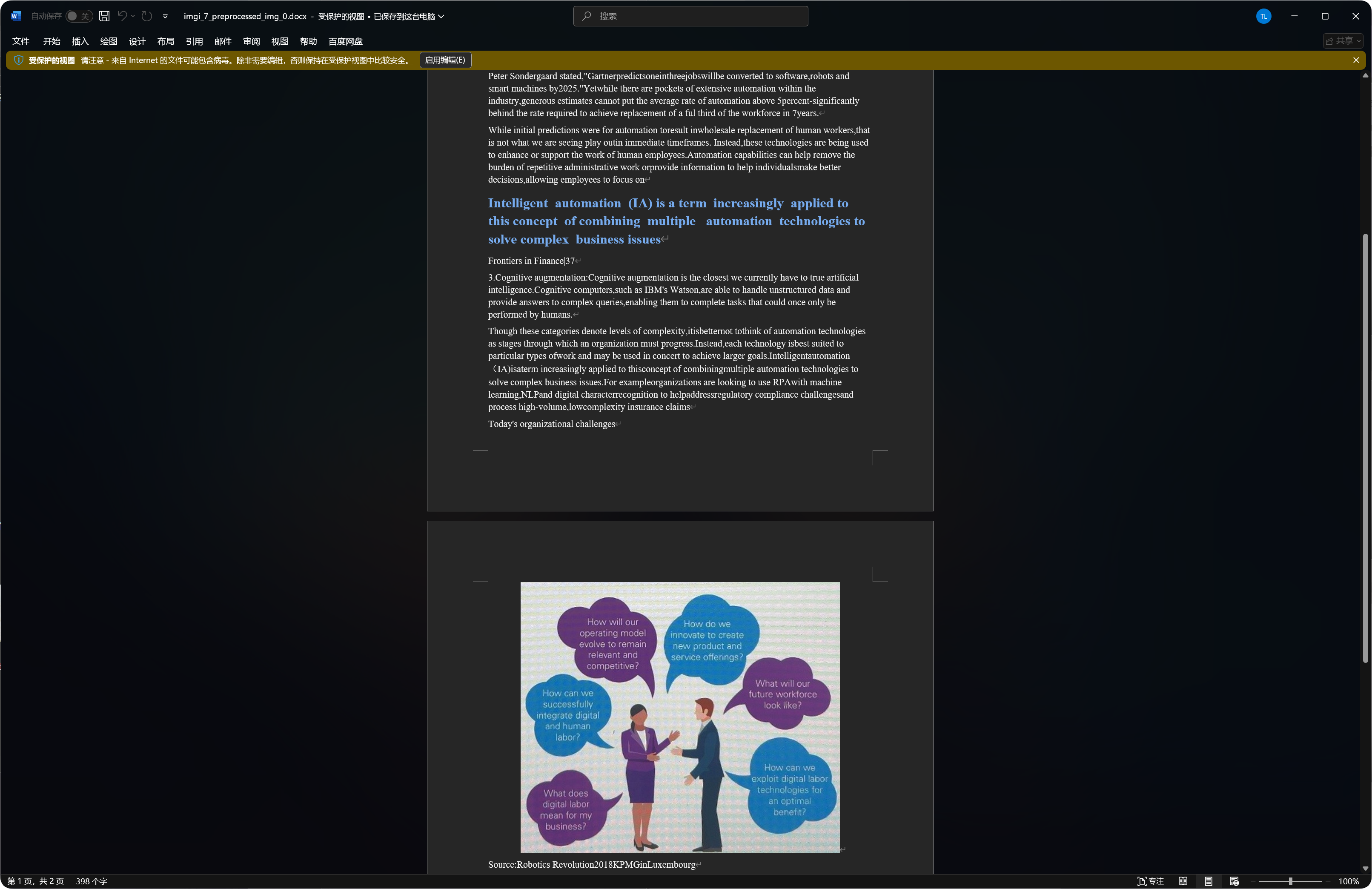1372x889 pixels.
Task: Minimize the Word window
Action: pyautogui.click(x=1294, y=16)
